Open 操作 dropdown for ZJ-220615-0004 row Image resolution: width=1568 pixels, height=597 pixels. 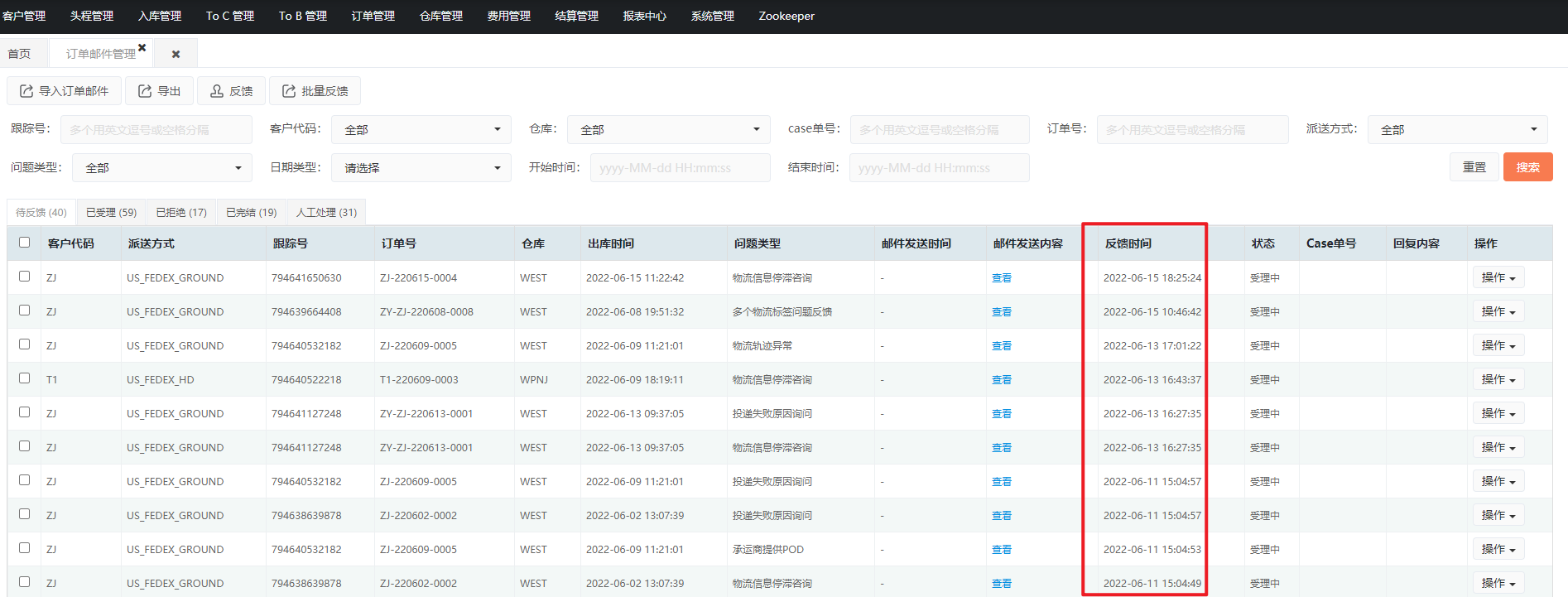pos(1498,277)
